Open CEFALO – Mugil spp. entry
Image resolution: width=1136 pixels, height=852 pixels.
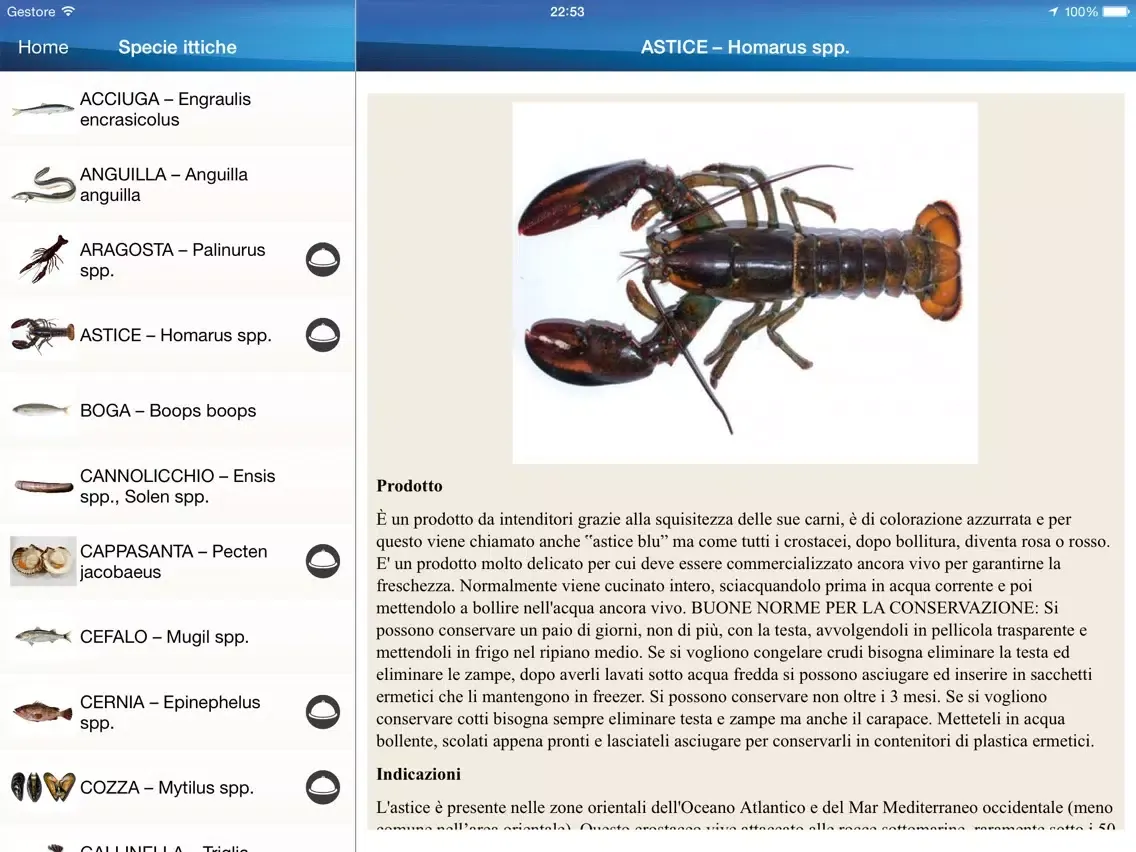pyautogui.click(x=178, y=636)
